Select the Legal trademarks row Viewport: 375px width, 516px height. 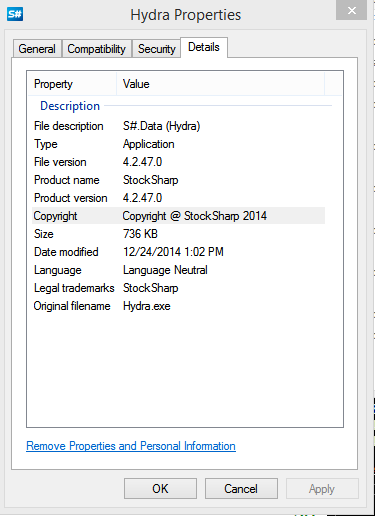click(178, 288)
